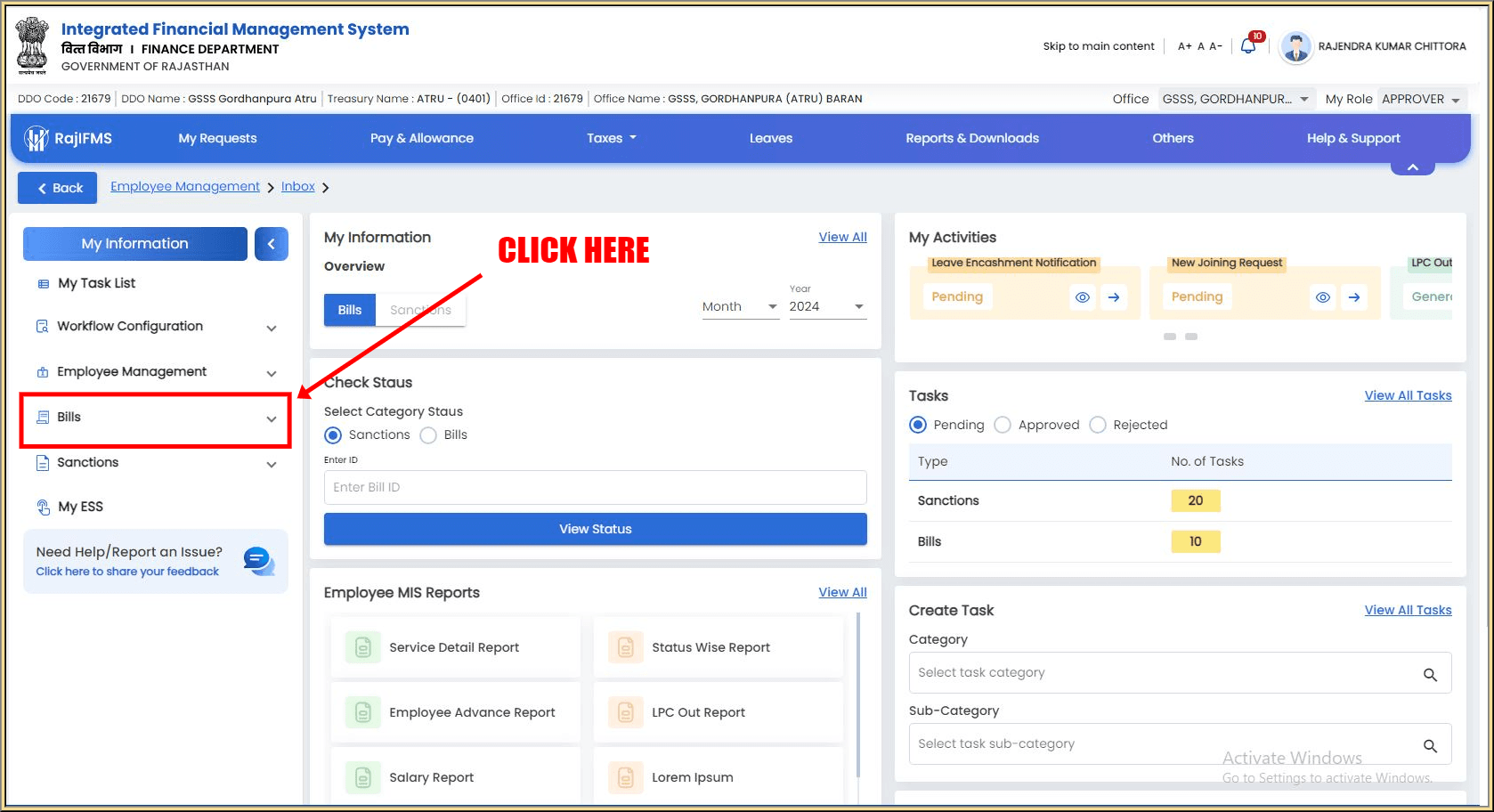Image resolution: width=1494 pixels, height=812 pixels.
Task: Open the notification bell icon
Action: coord(1248,46)
